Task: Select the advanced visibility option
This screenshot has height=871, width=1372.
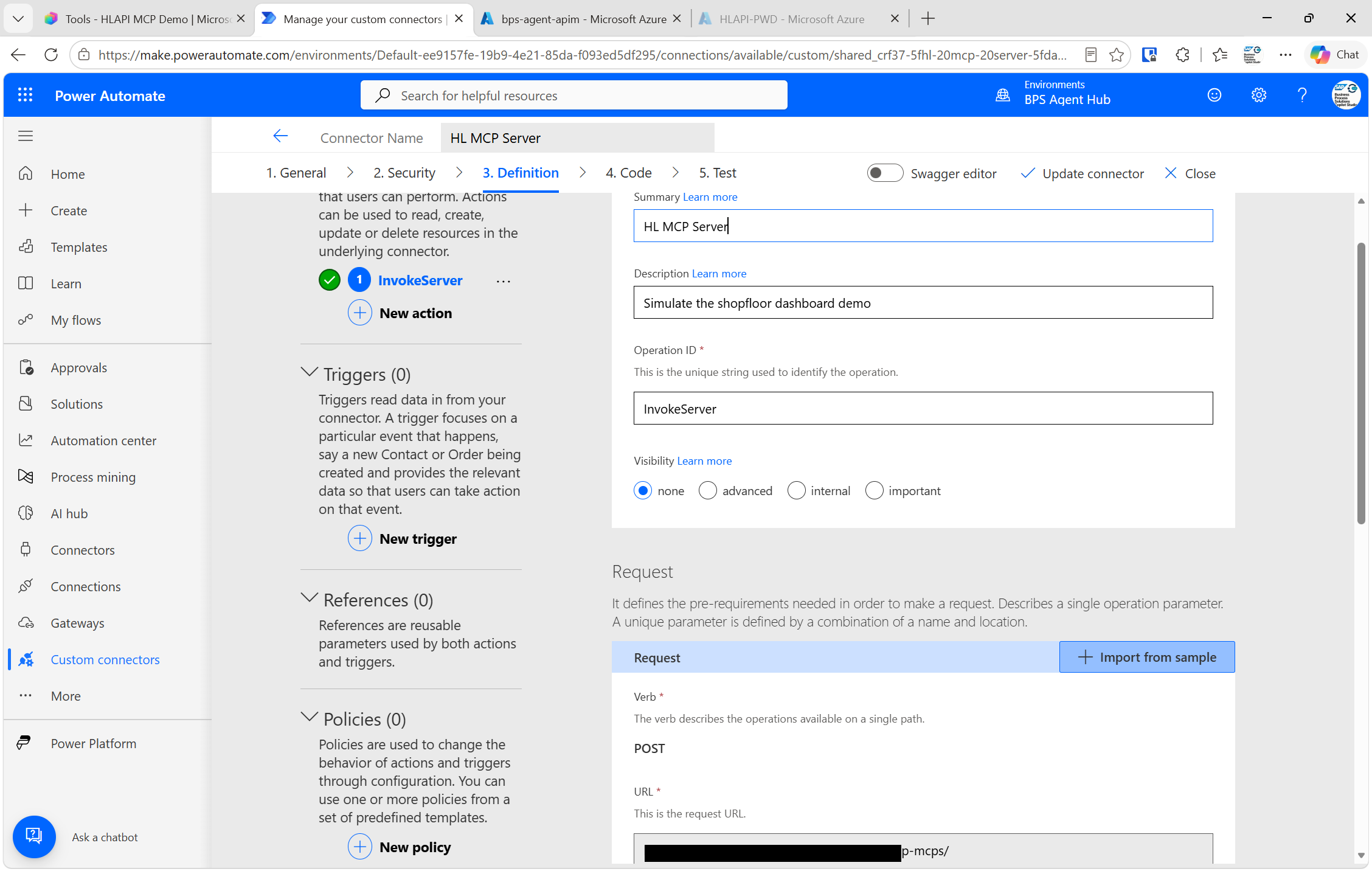Action: click(x=708, y=490)
